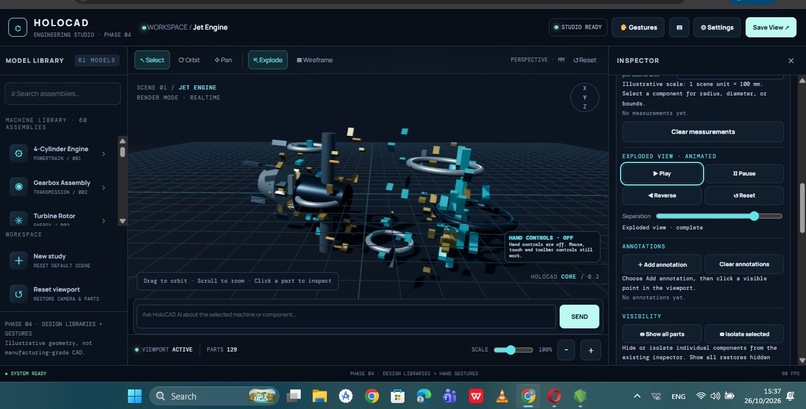The image size is (806, 409).
Task: Click the HoloCAD logo icon
Action: 17,27
